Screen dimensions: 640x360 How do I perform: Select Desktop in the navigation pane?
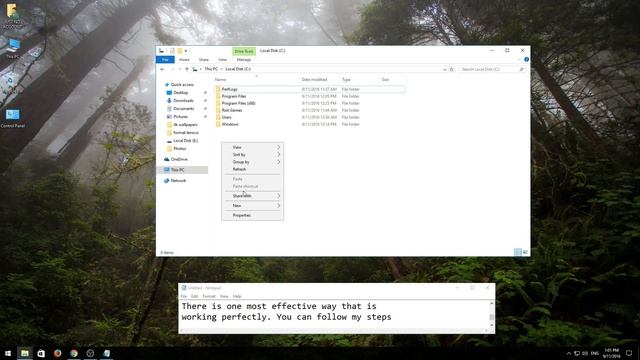click(x=180, y=93)
